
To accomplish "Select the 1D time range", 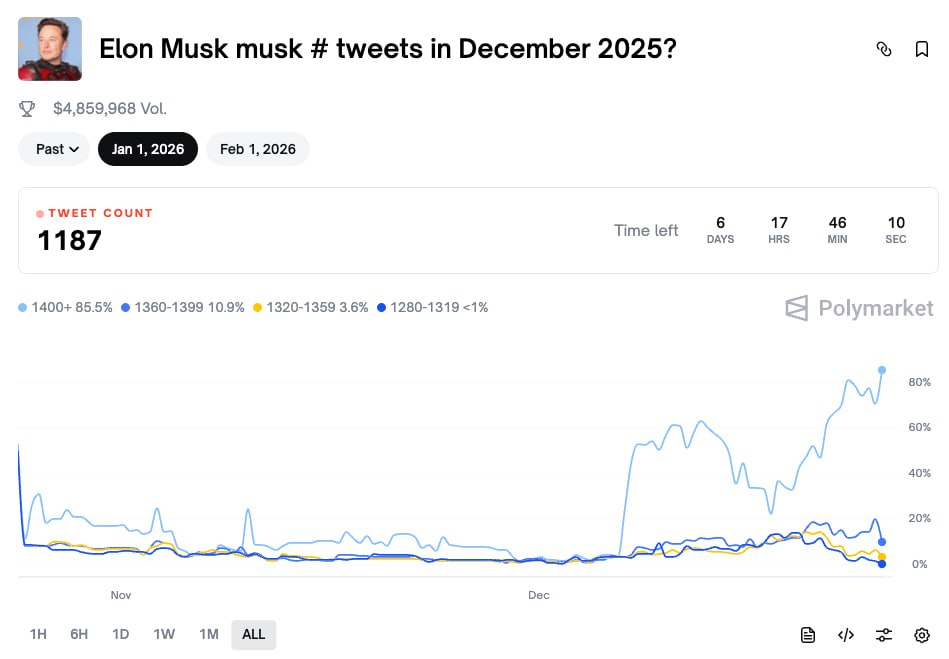I will [x=121, y=634].
